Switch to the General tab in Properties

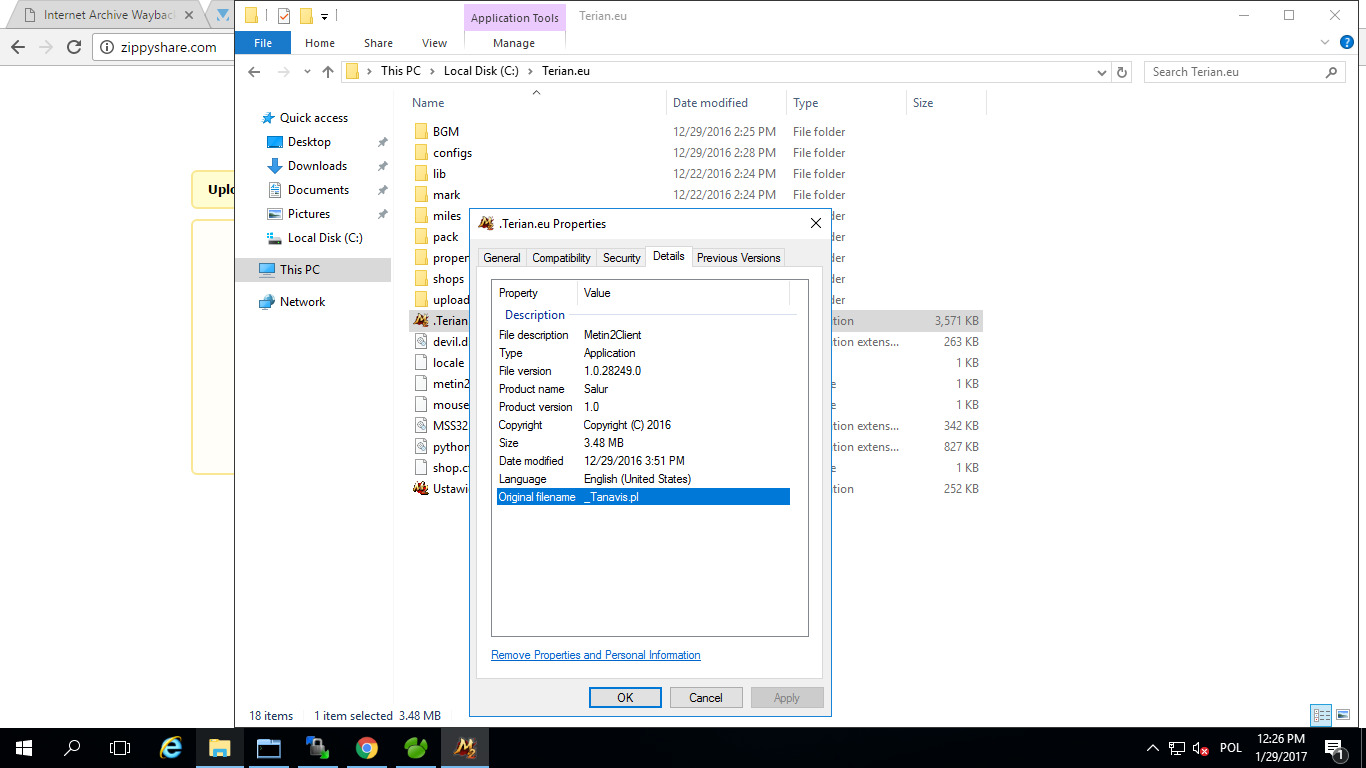pyautogui.click(x=502, y=258)
